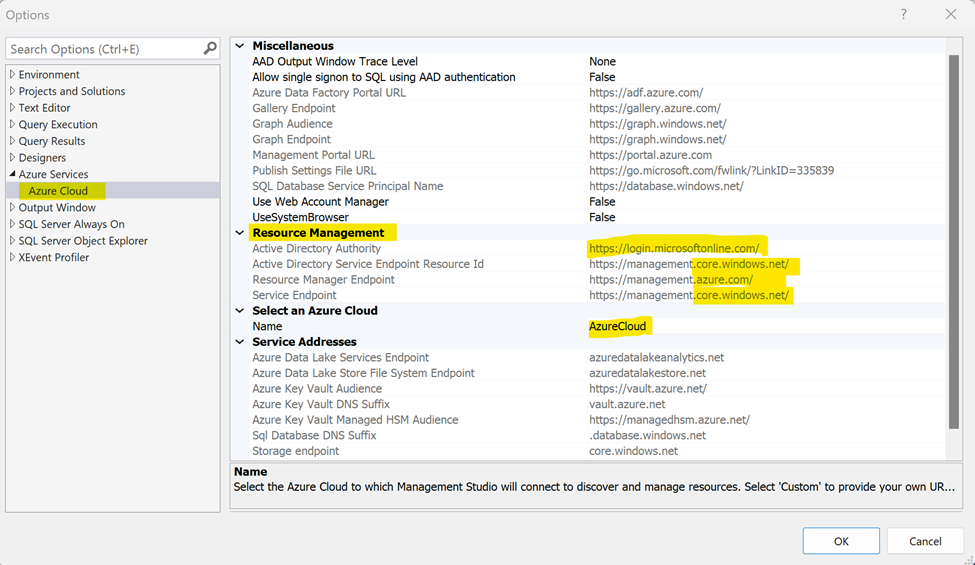Collapse the Service Addresses section chevron
The image size is (975, 565).
(x=240, y=341)
